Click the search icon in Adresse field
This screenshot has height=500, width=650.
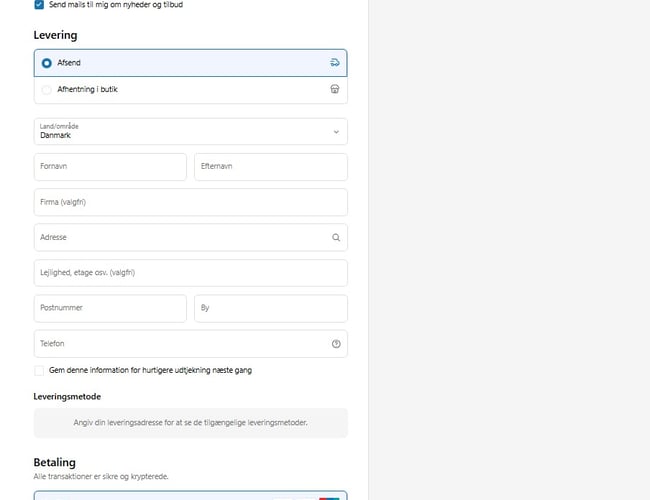click(x=336, y=238)
